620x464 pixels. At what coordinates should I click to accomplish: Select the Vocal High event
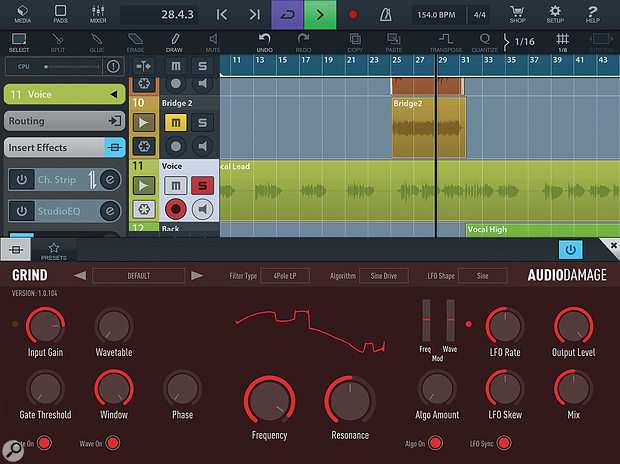(x=542, y=230)
